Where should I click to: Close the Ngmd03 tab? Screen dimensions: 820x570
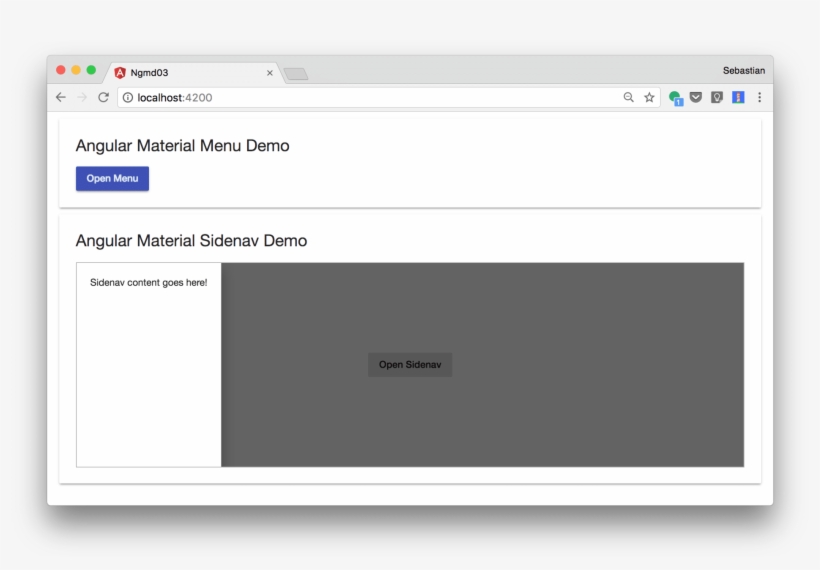tap(270, 73)
